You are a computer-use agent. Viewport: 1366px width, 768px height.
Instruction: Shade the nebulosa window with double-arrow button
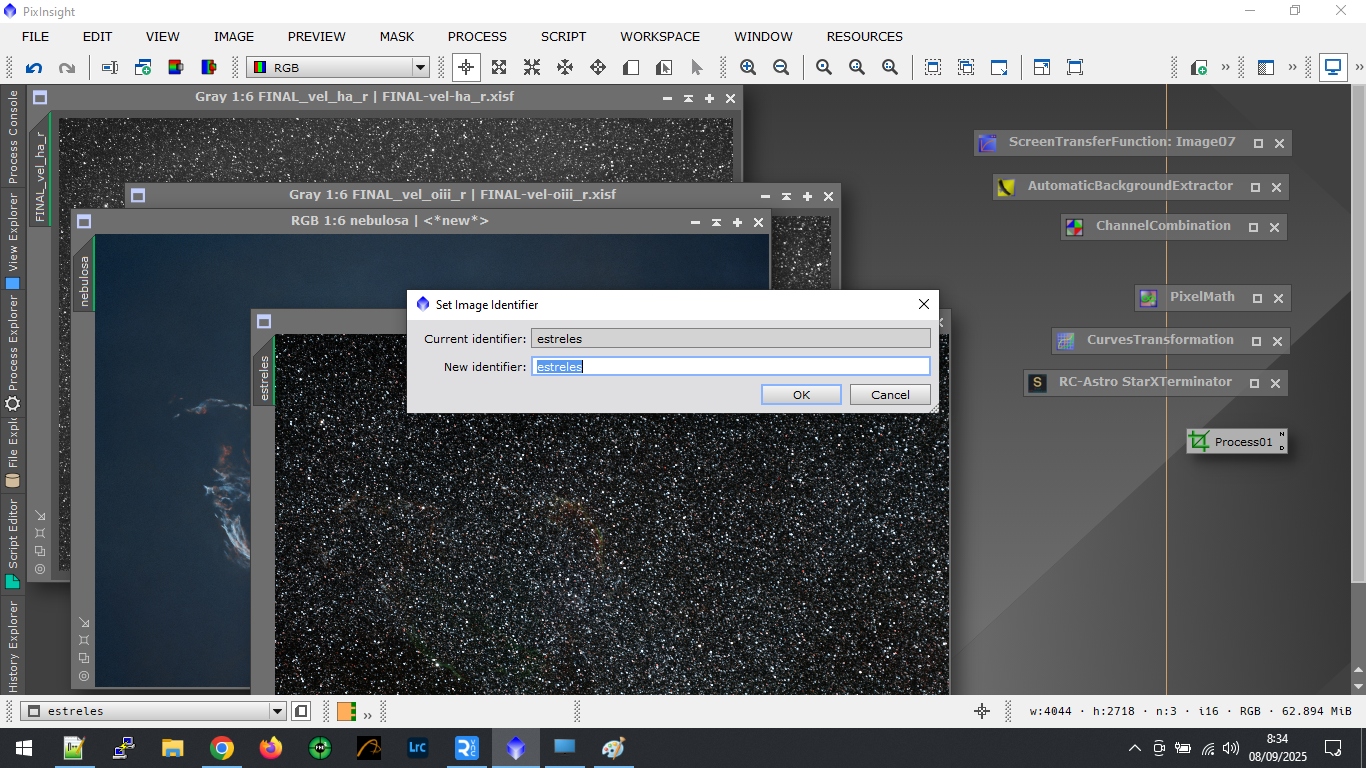[716, 222]
